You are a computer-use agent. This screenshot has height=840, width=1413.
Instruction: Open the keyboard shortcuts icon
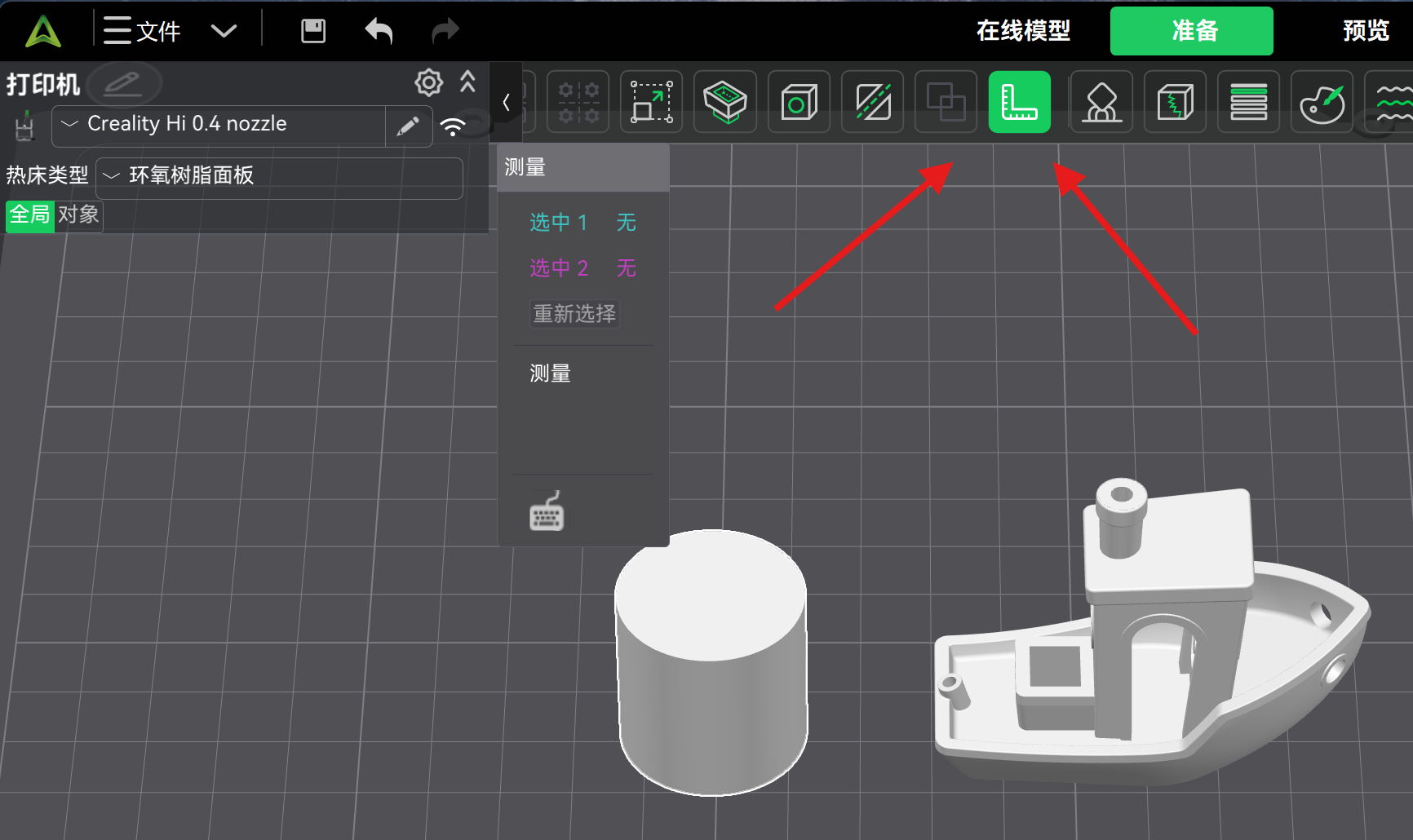click(547, 511)
